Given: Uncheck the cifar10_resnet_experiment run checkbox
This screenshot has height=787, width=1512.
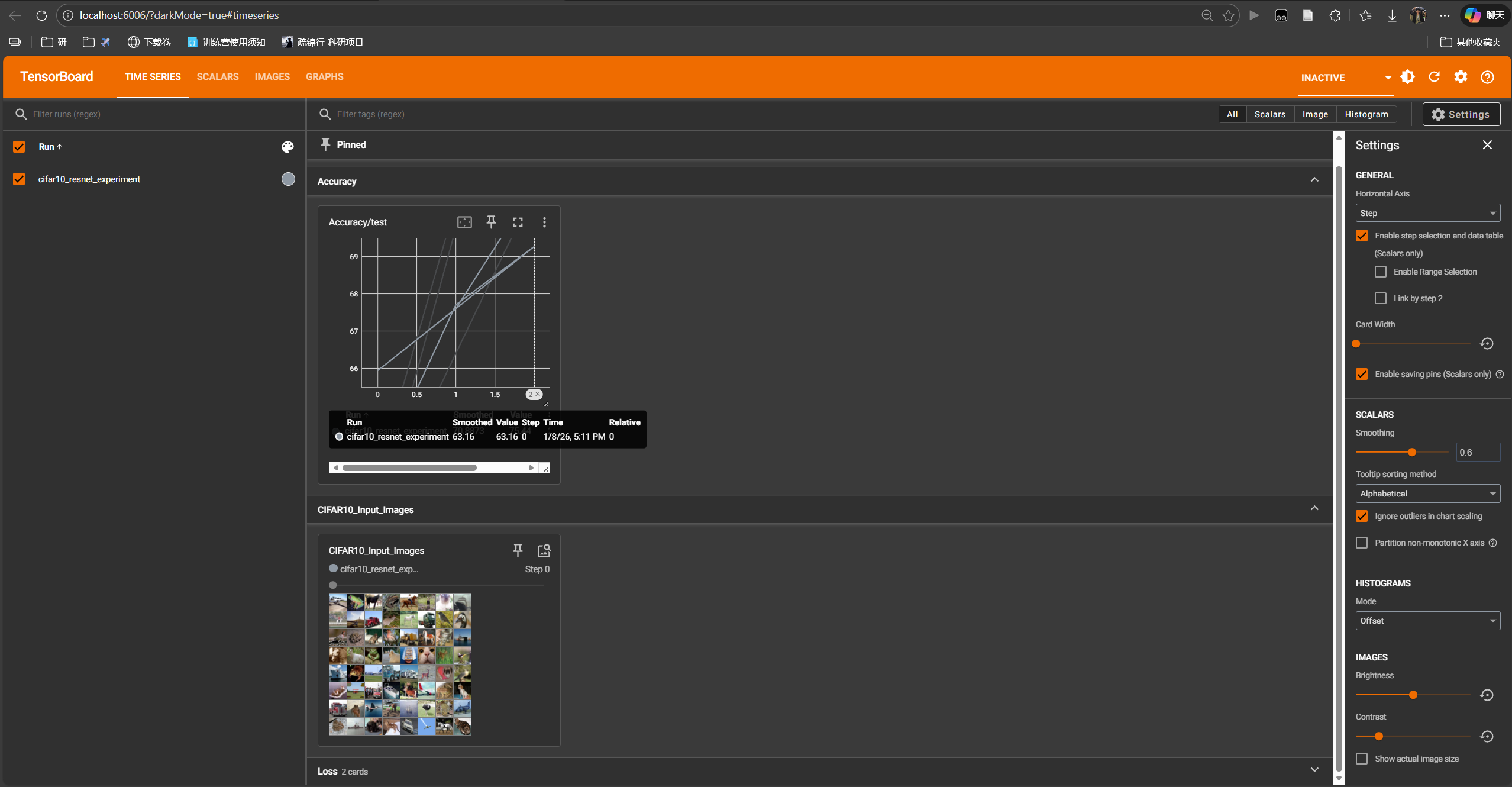Looking at the screenshot, I should 19,179.
